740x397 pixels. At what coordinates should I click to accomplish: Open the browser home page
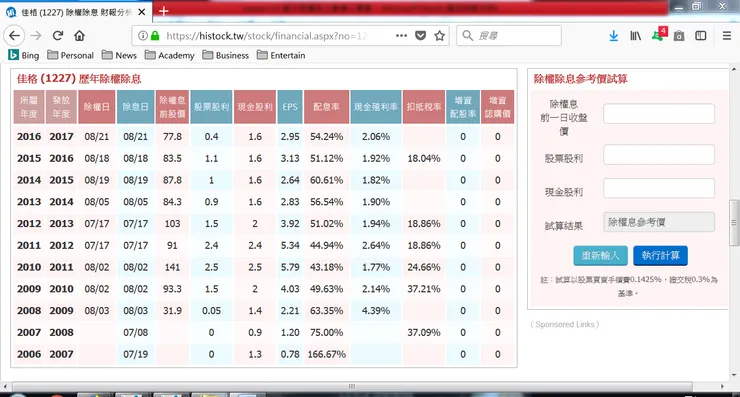coord(79,35)
